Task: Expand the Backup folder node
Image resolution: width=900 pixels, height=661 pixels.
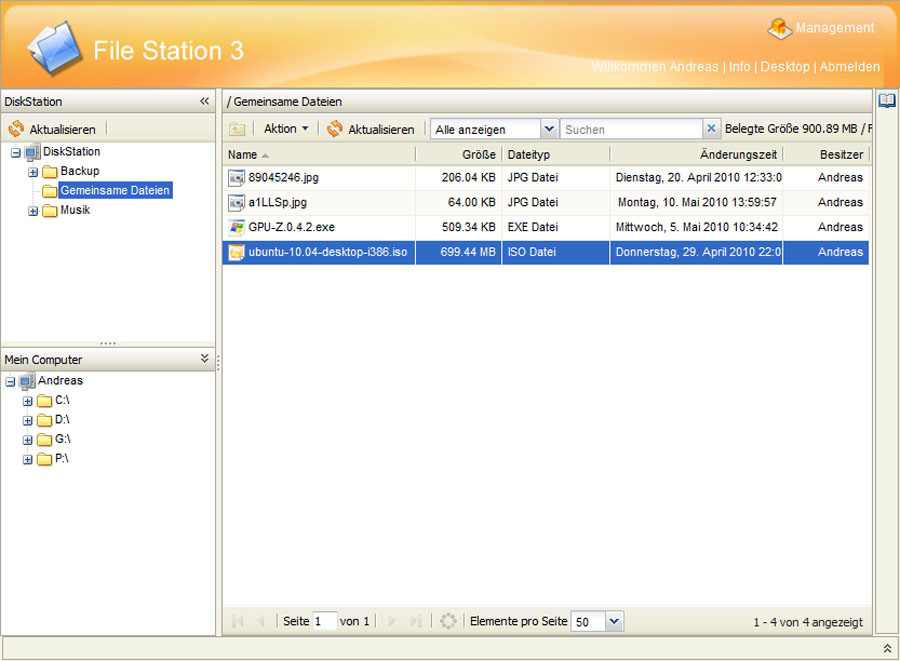Action: pos(33,172)
